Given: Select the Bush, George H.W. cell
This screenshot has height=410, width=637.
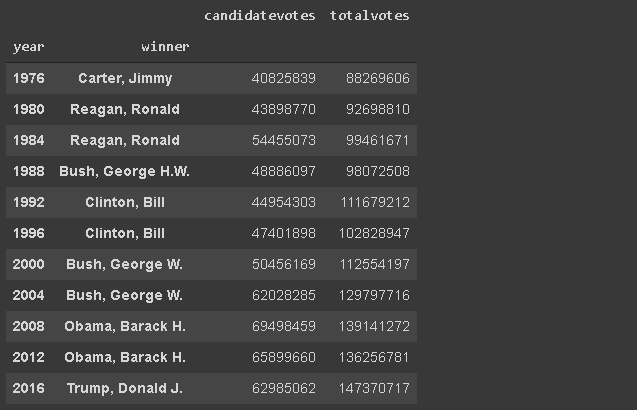Looking at the screenshot, I should pos(125,171).
